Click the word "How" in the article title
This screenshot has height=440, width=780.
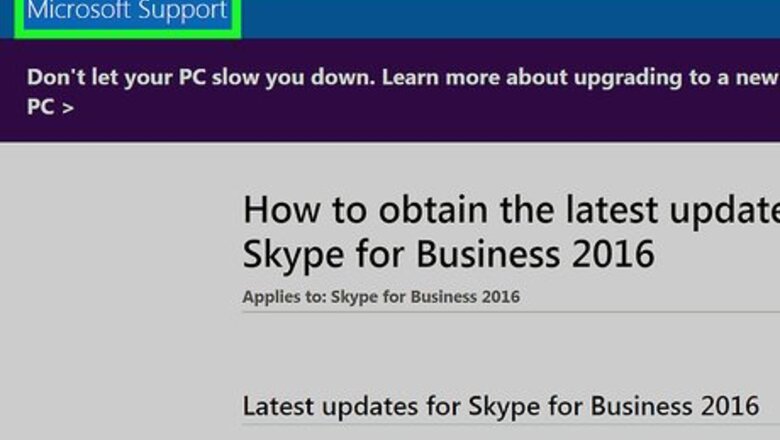[278, 211]
